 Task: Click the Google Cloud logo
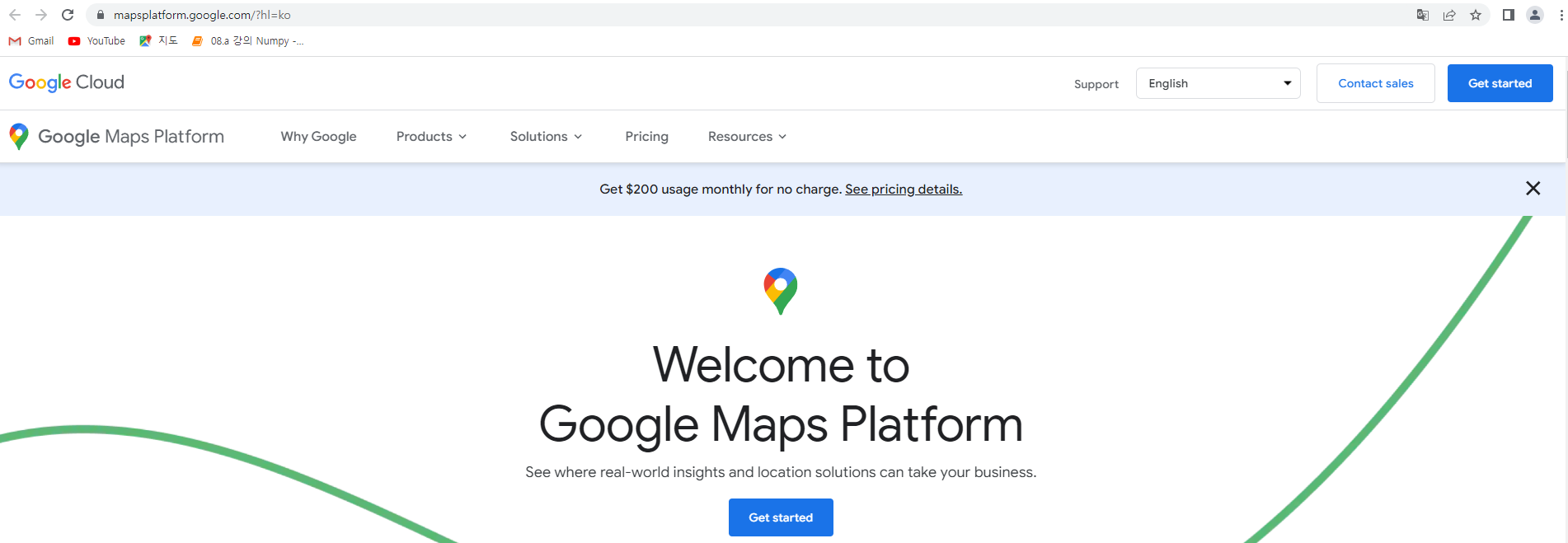coord(67,82)
